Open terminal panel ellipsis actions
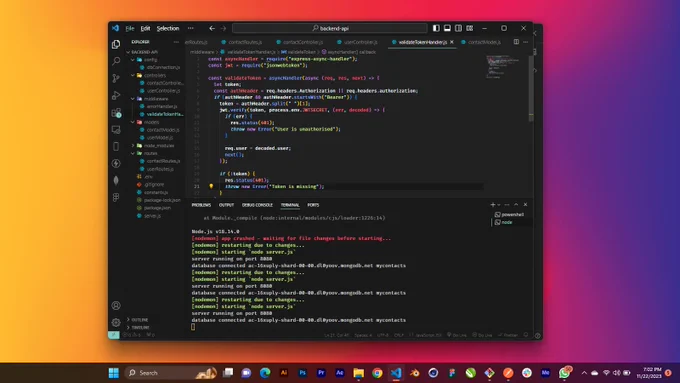 click(x=507, y=205)
